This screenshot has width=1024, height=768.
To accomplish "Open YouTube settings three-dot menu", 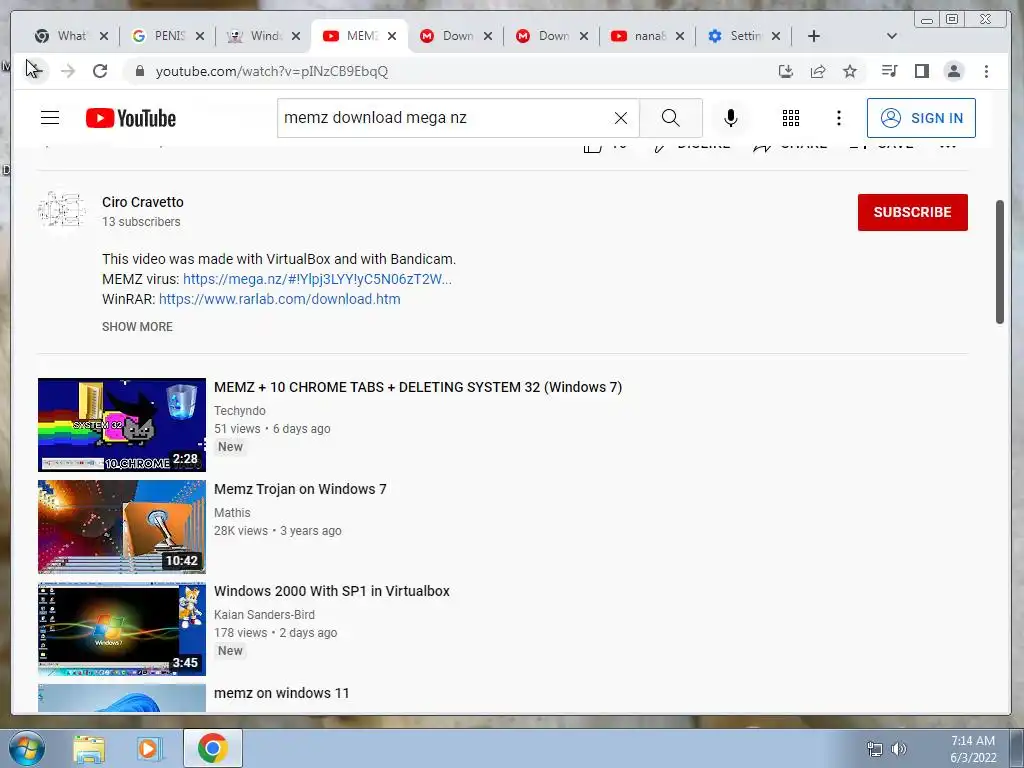I will pos(839,118).
